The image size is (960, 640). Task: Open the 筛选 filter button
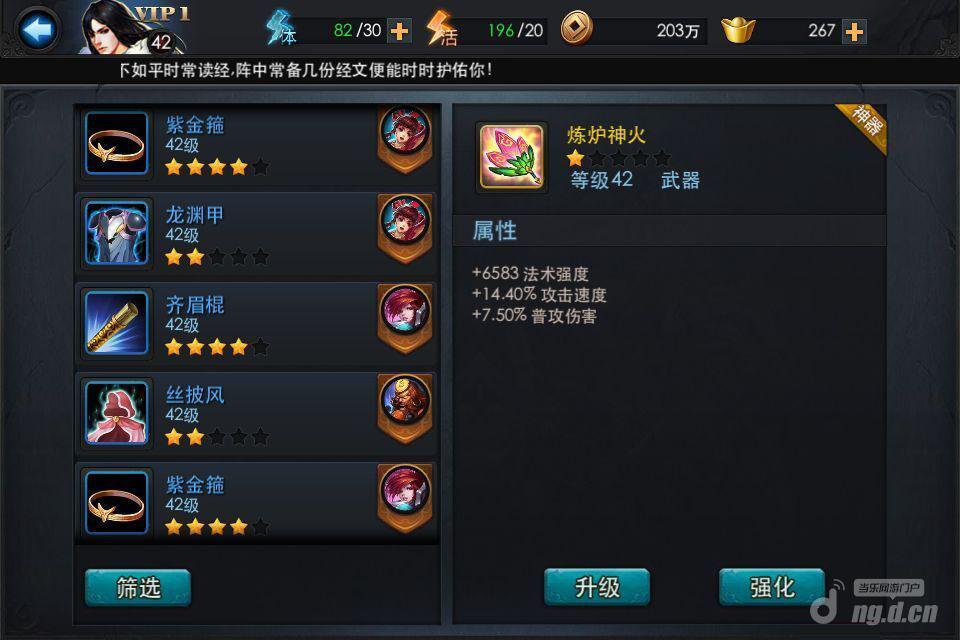138,587
